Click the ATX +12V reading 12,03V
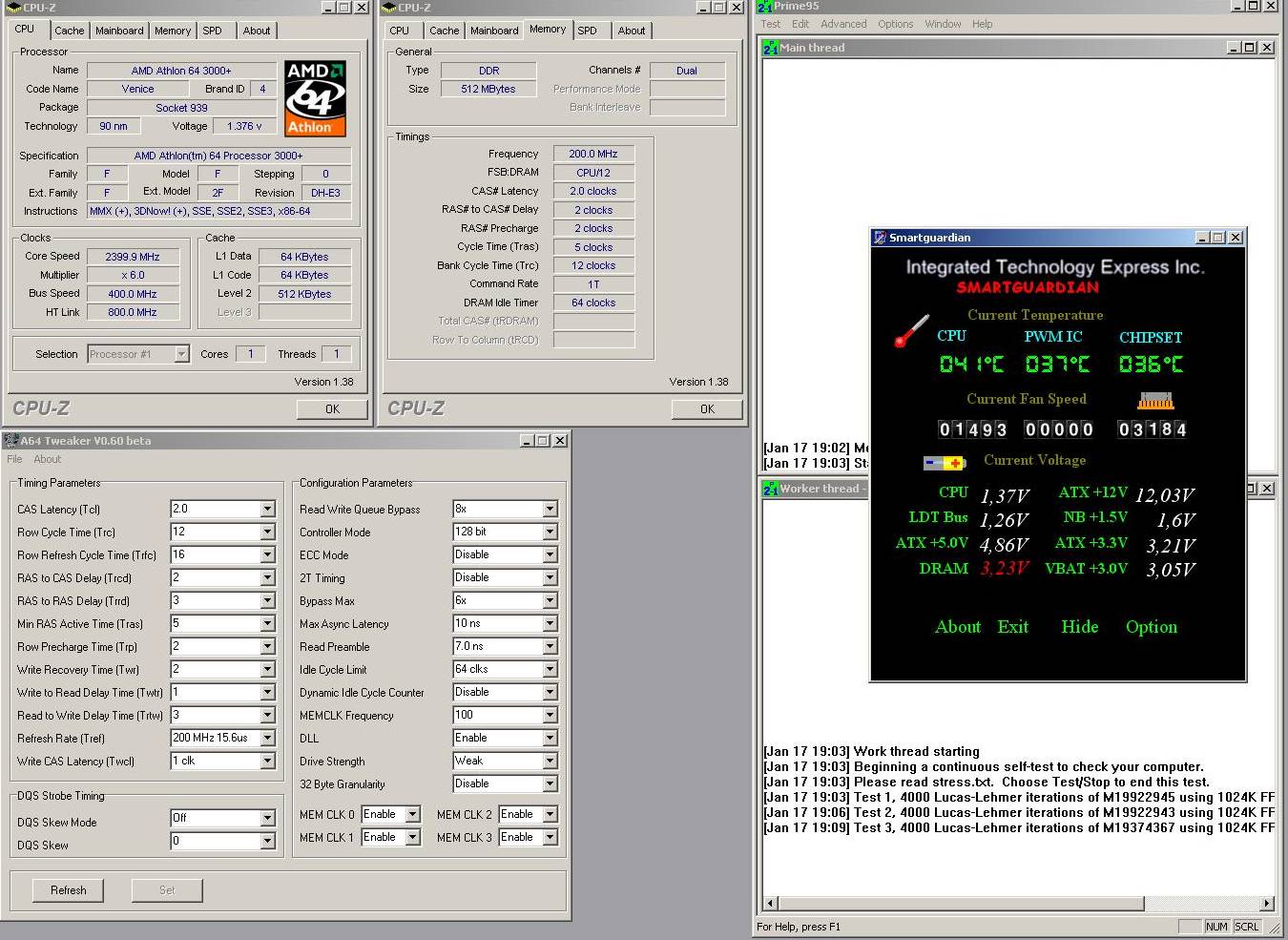Screen dimensions: 1288x940 (x=1165, y=495)
